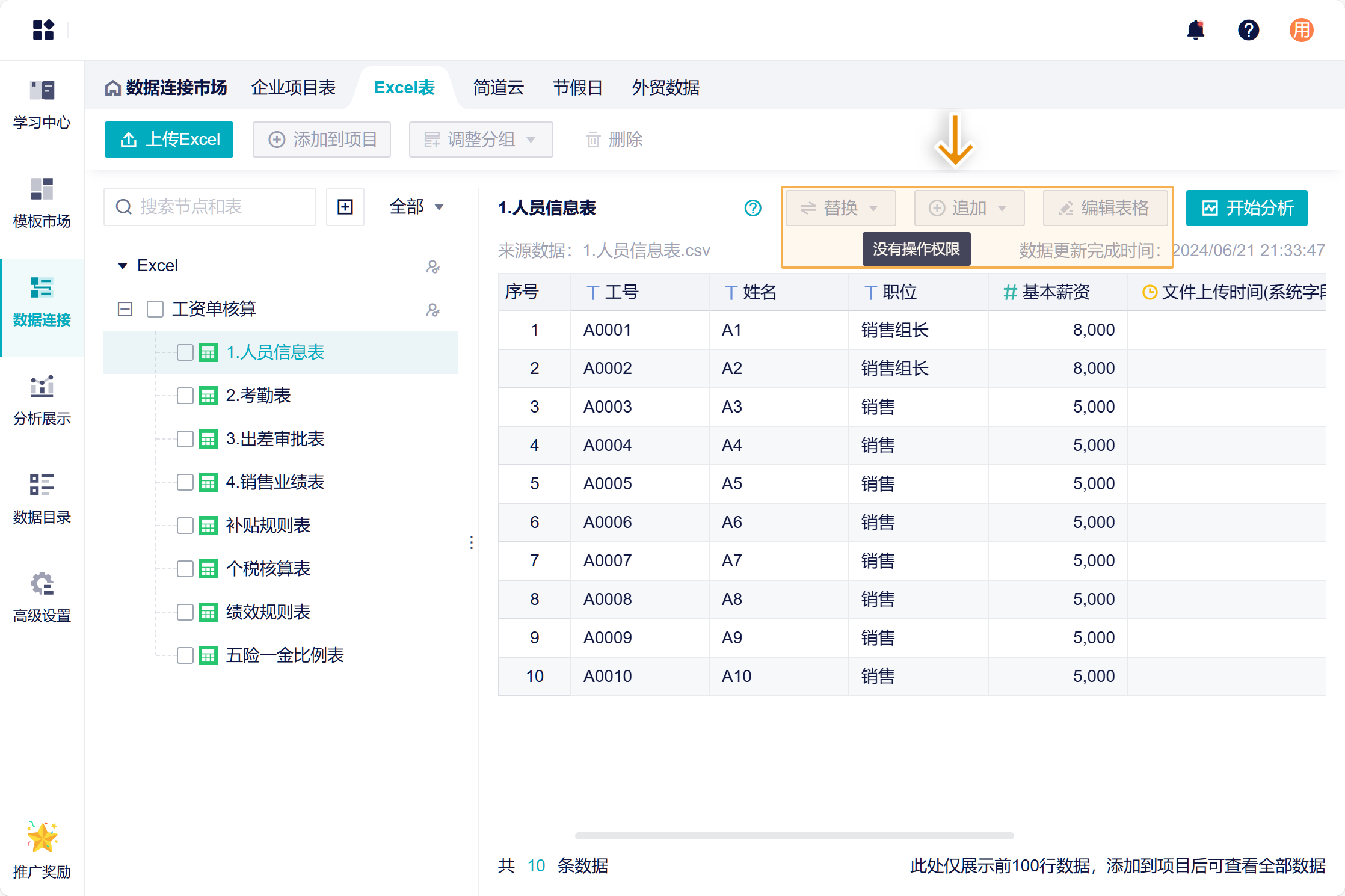This screenshot has height=896, width=1345.
Task: Click the help question mark icon in header
Action: pyautogui.click(x=1248, y=30)
